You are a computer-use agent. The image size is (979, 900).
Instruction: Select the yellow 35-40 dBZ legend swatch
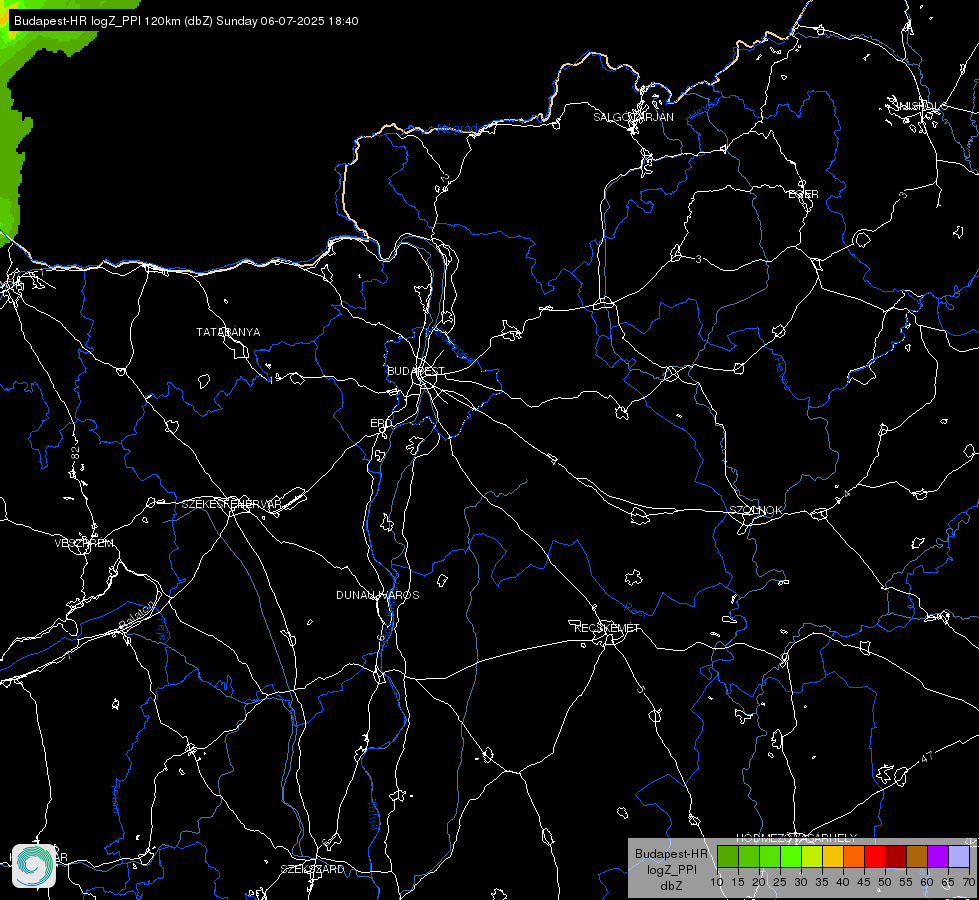[x=833, y=856]
